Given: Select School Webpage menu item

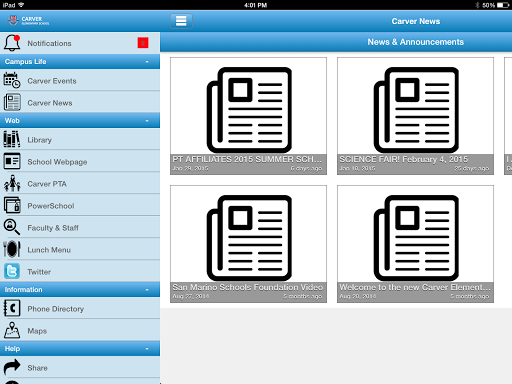Looking at the screenshot, I should [x=80, y=161].
